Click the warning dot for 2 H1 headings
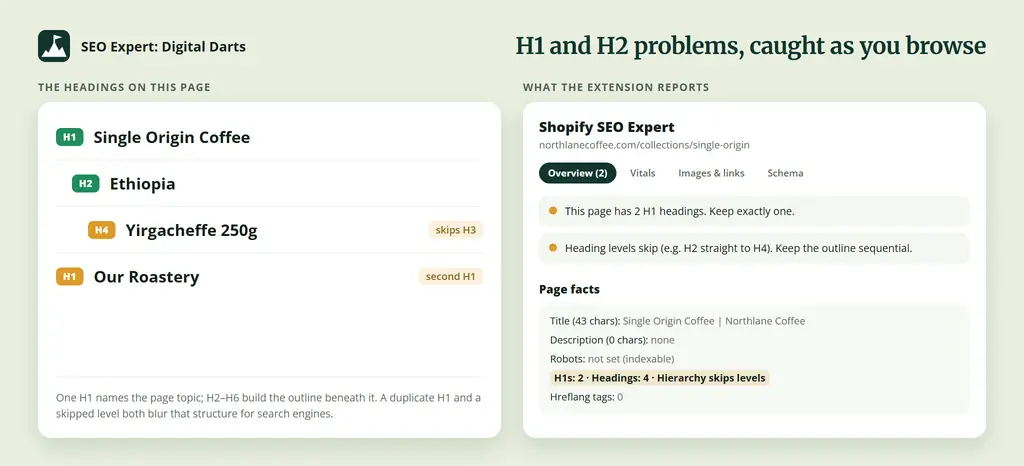The image size is (1024, 466). (553, 211)
